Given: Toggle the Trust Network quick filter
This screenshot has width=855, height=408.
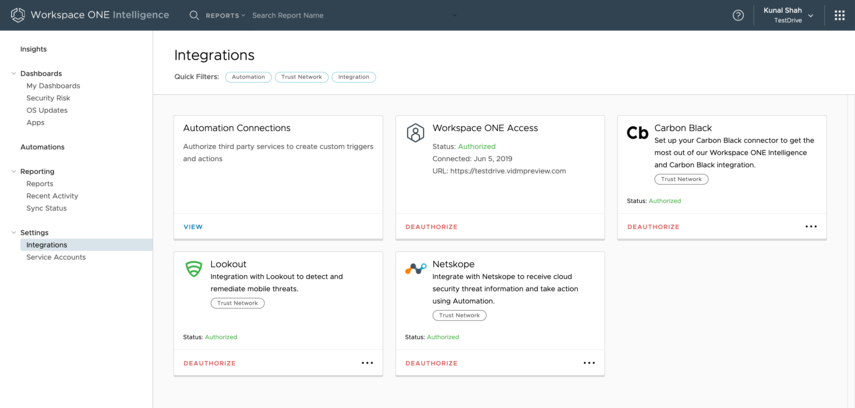Looking at the screenshot, I should point(301,77).
